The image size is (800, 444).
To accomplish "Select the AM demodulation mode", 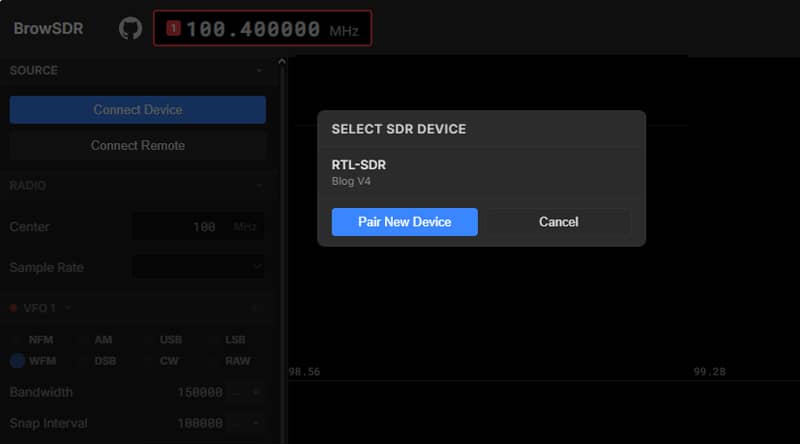I will coord(97,340).
